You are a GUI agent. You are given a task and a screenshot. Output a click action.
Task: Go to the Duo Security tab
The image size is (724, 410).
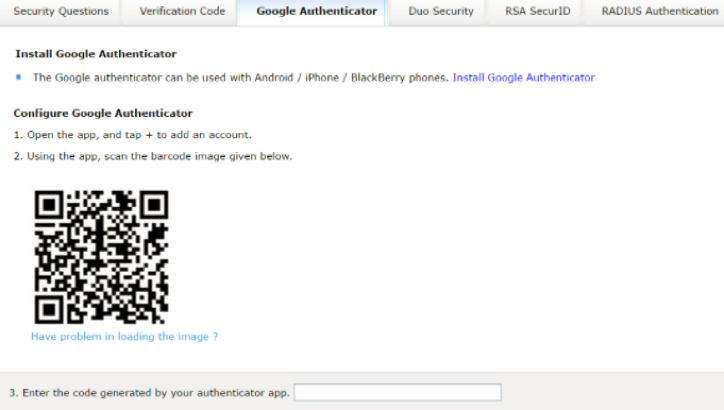click(x=441, y=11)
